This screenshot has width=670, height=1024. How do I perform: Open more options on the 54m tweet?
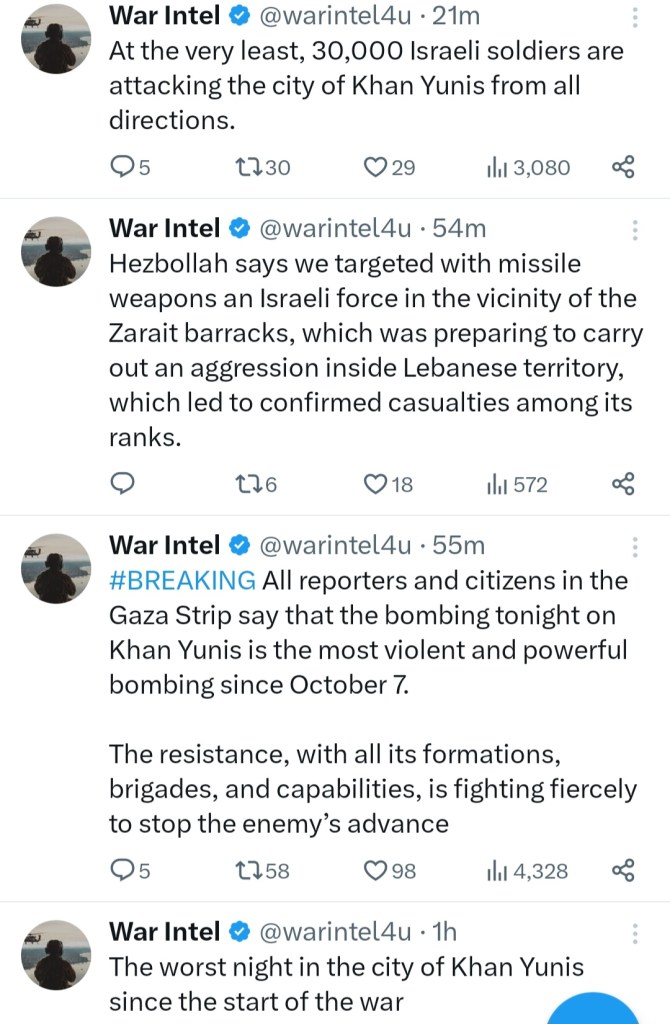tap(636, 229)
